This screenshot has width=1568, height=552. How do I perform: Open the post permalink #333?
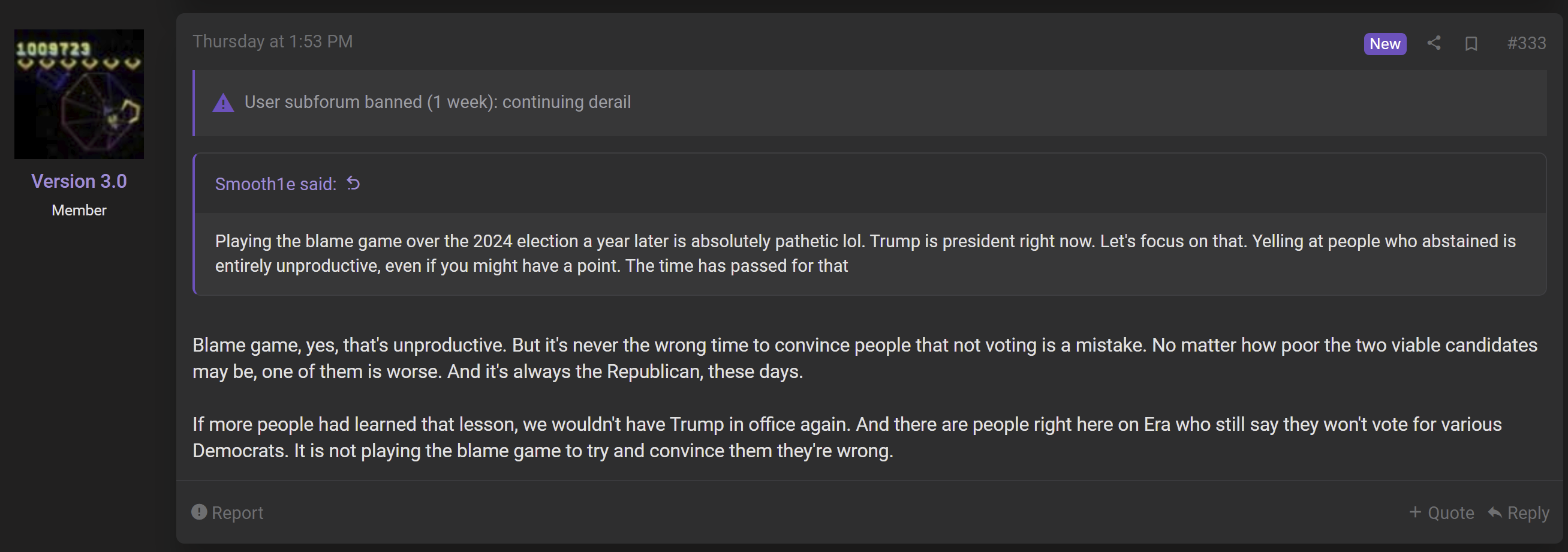tap(1527, 43)
